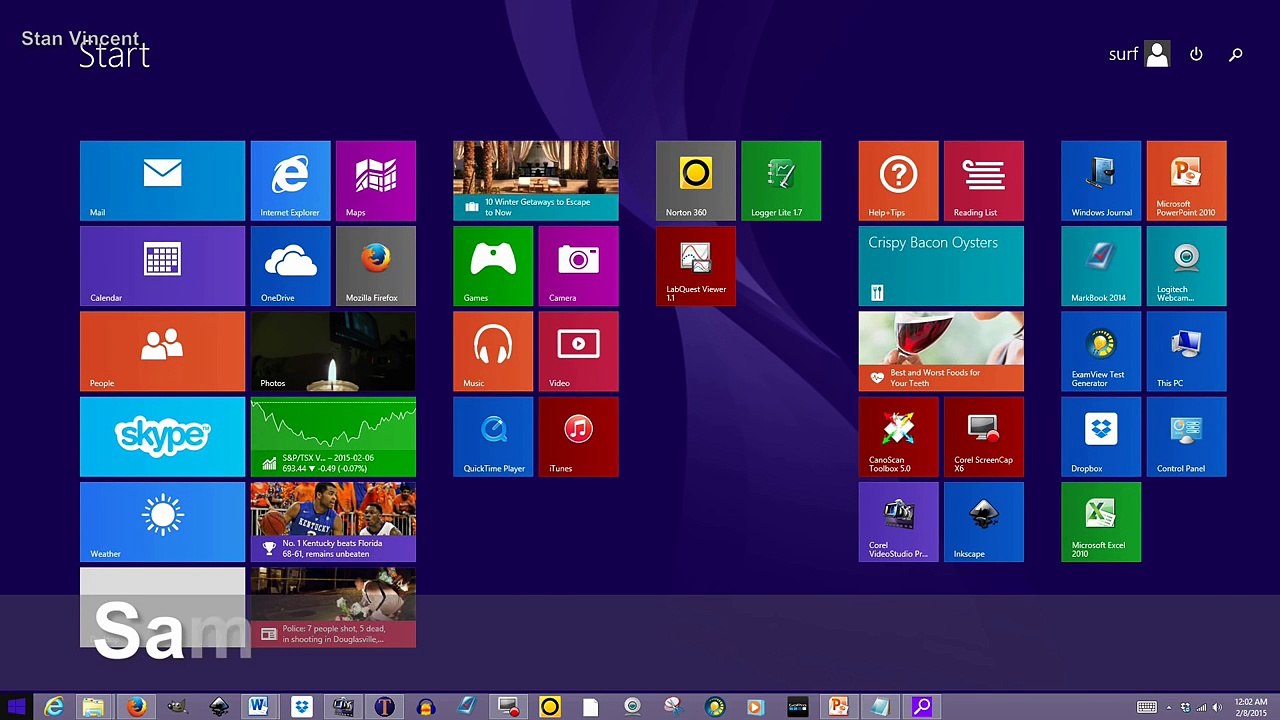Open the Microsoft Excel 2010 tile
The image size is (1280, 720).
[1100, 522]
